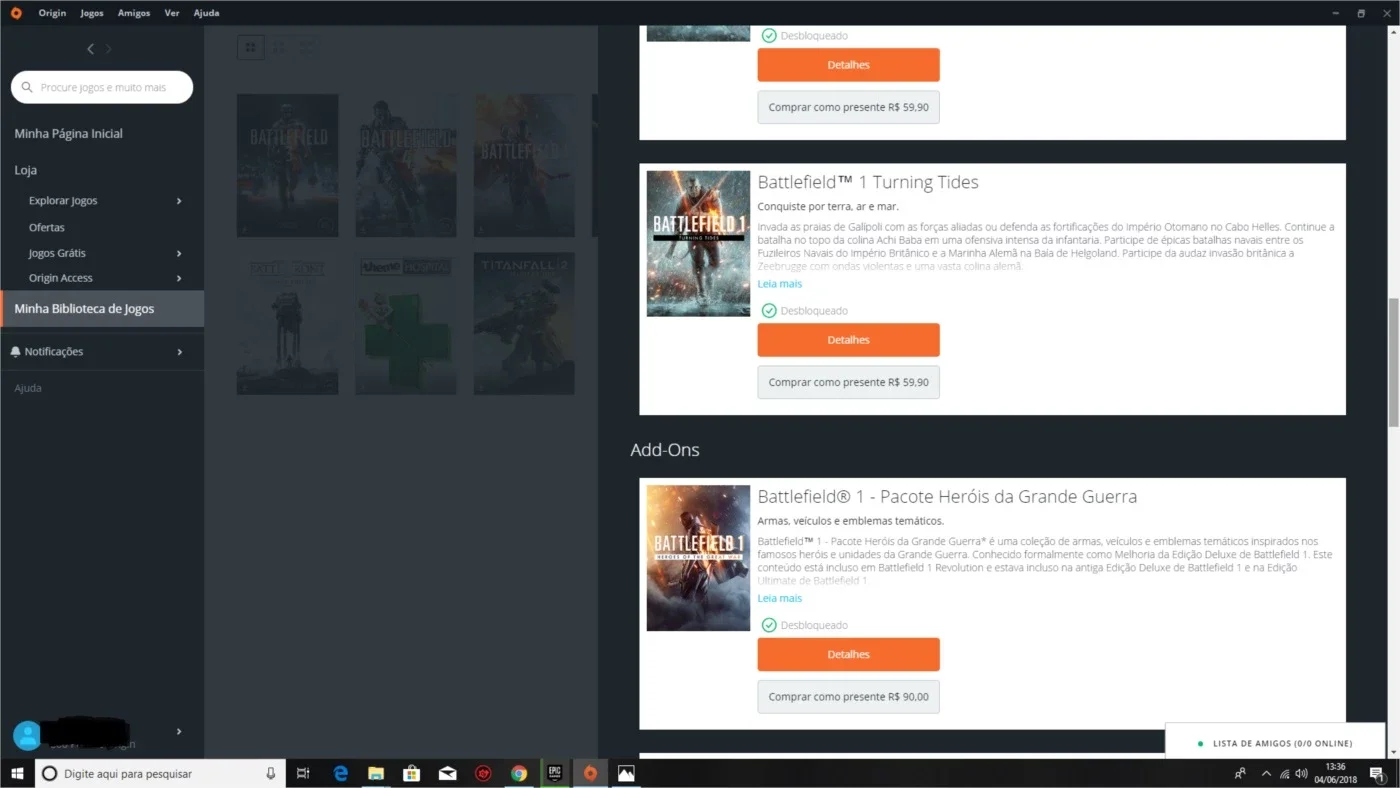The width and height of the screenshot is (1400, 788).
Task: Open Detalhes for Battlefield 1 Turning Tides
Action: point(848,340)
